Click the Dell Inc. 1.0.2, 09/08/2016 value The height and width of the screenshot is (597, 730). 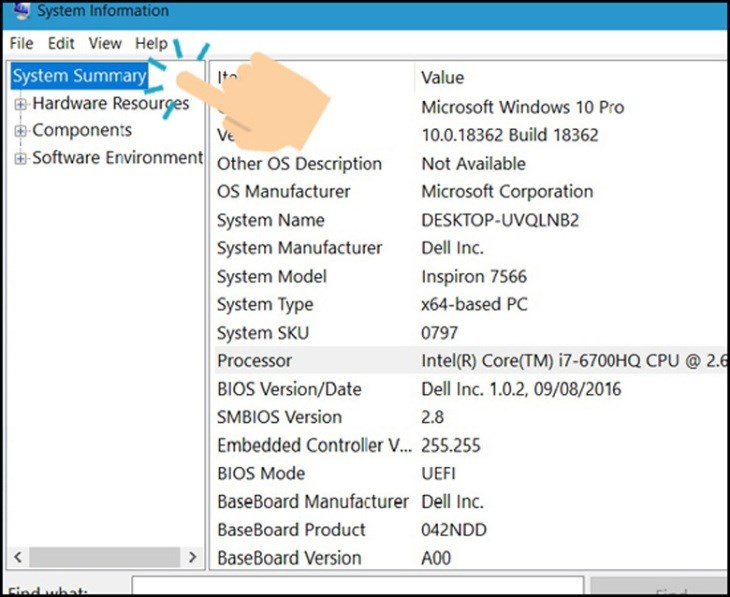(x=521, y=389)
